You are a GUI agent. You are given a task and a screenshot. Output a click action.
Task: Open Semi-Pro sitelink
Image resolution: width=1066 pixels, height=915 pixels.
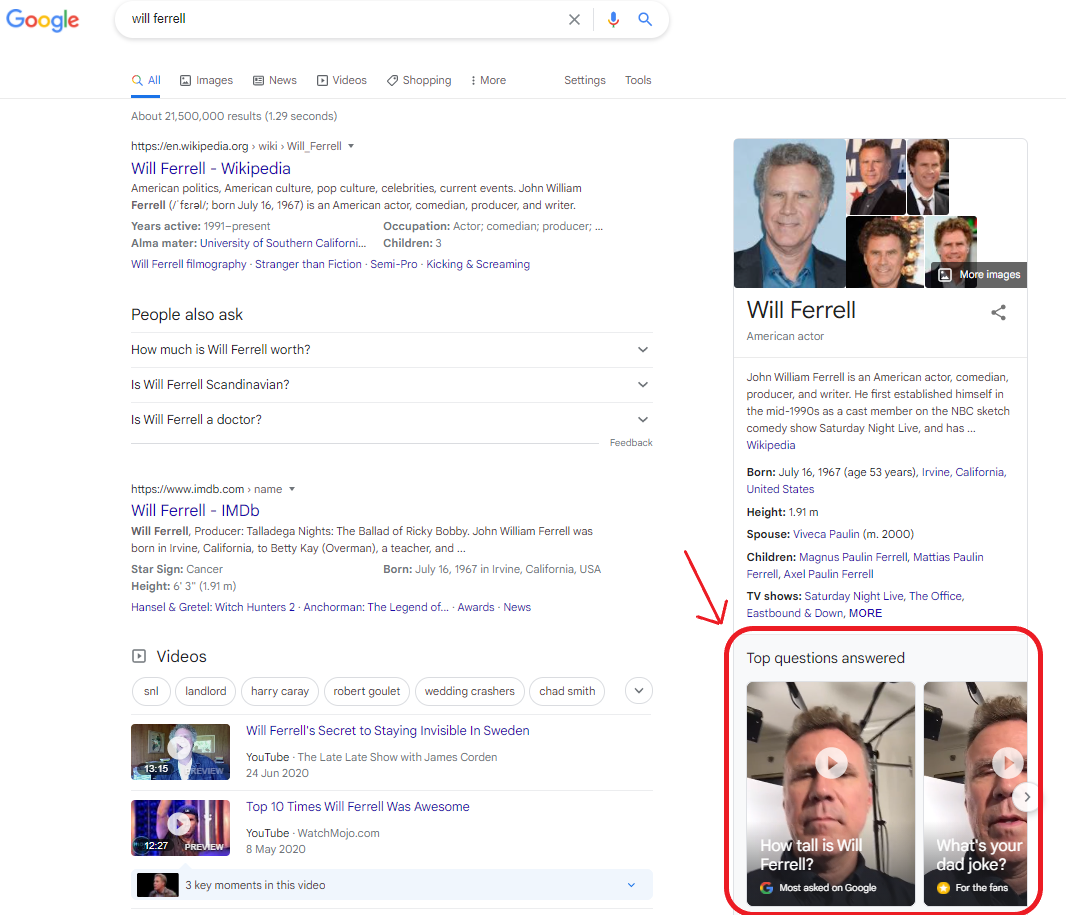pyautogui.click(x=394, y=264)
